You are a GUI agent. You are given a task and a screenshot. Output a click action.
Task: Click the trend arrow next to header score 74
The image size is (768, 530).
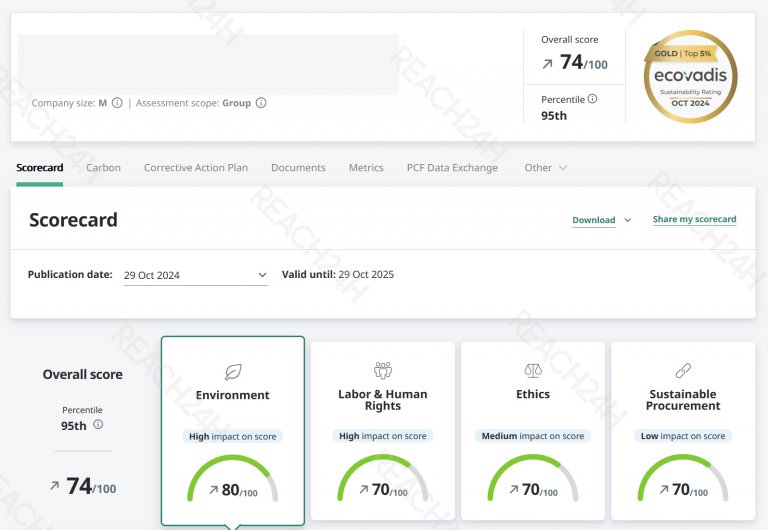pos(548,64)
